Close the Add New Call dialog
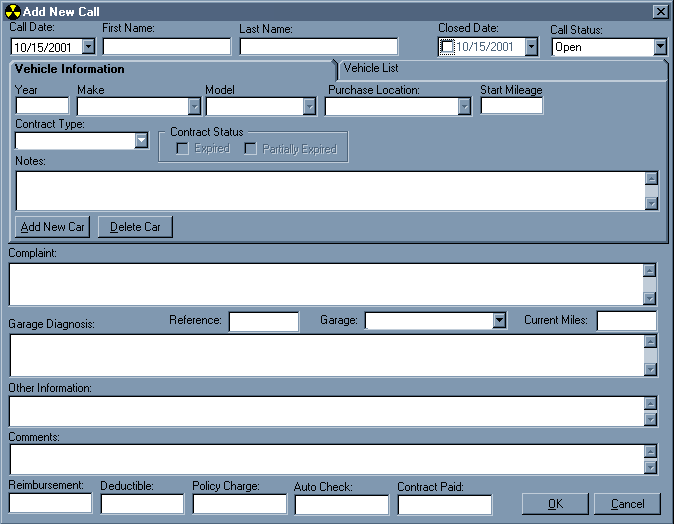Viewport: 674px width, 524px height. (659, 11)
